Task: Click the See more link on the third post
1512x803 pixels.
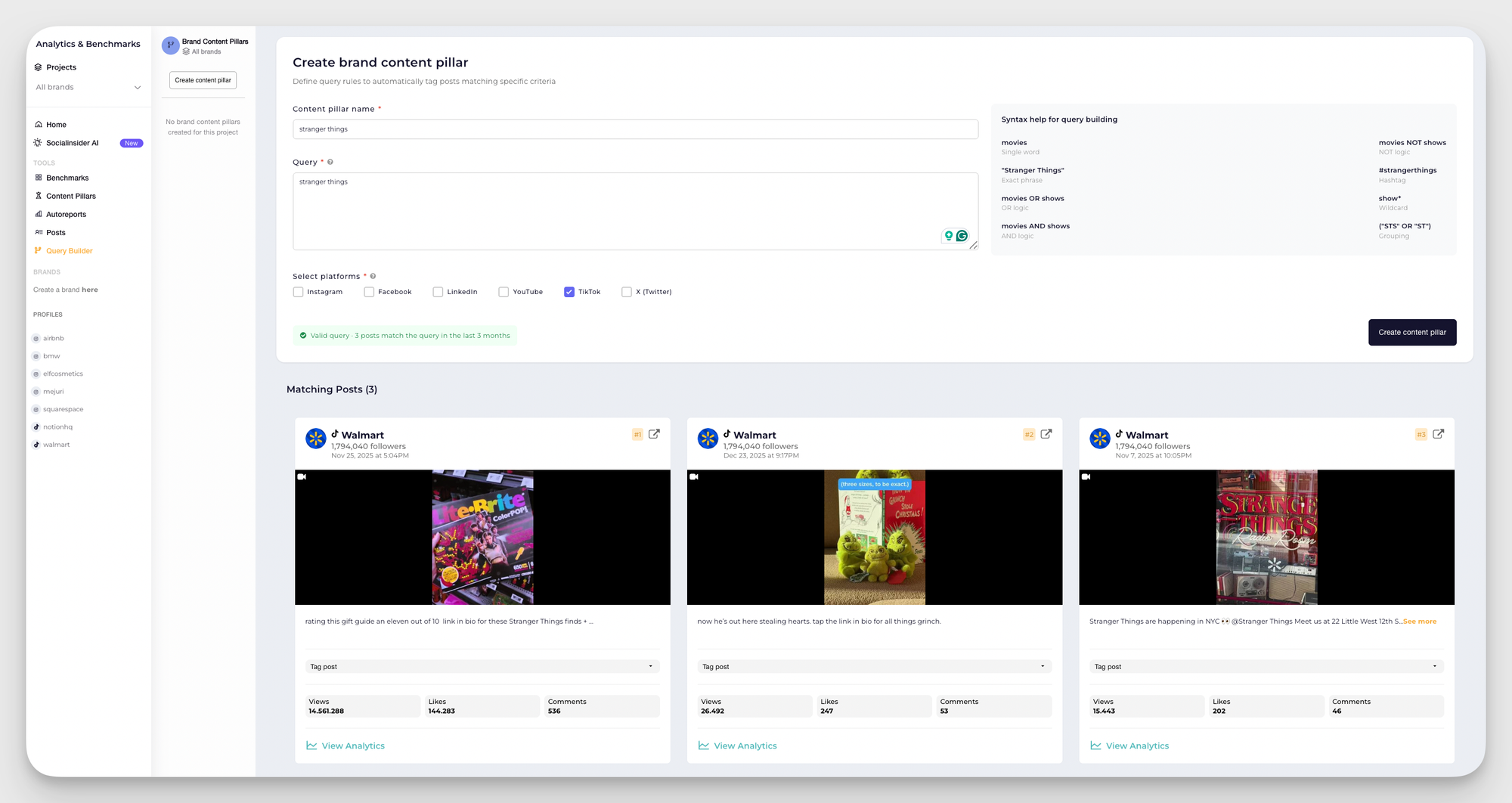Action: (x=1419, y=621)
